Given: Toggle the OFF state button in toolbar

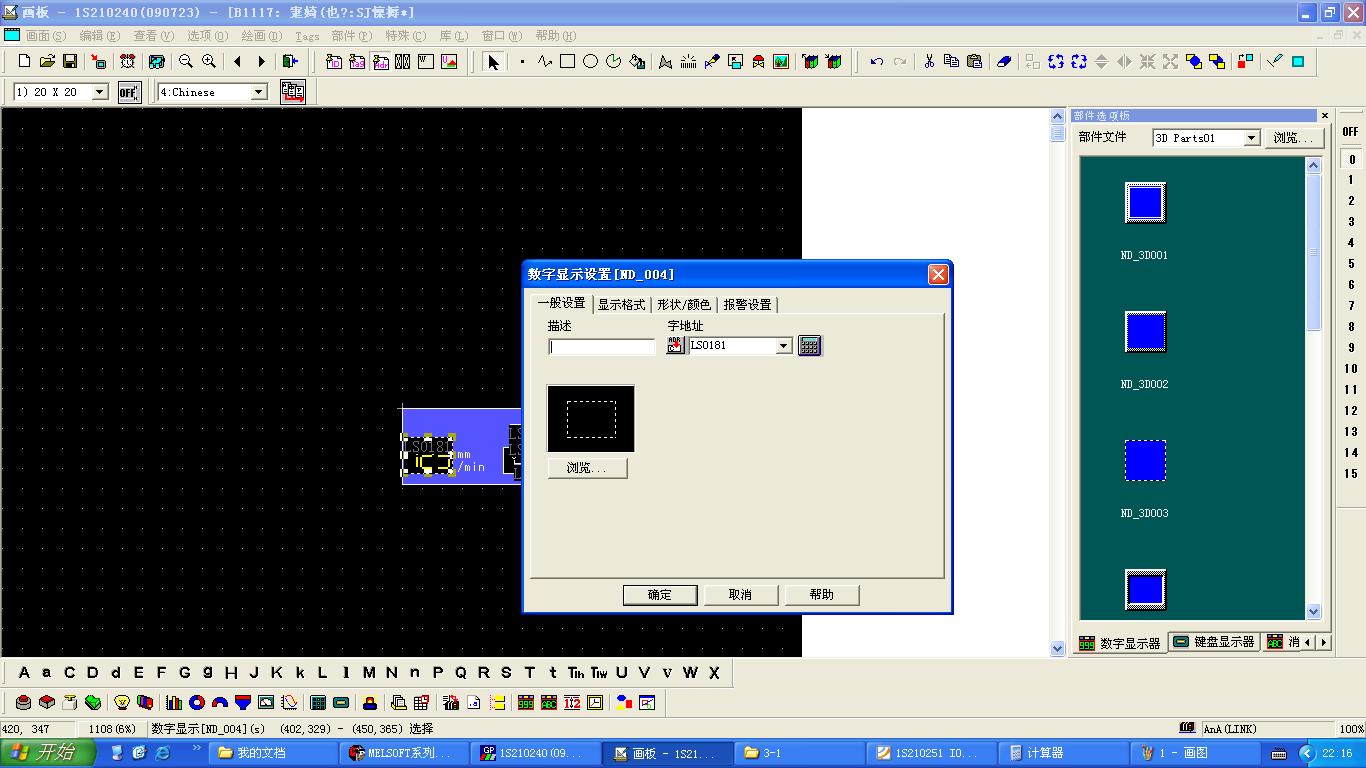Looking at the screenshot, I should click(129, 92).
